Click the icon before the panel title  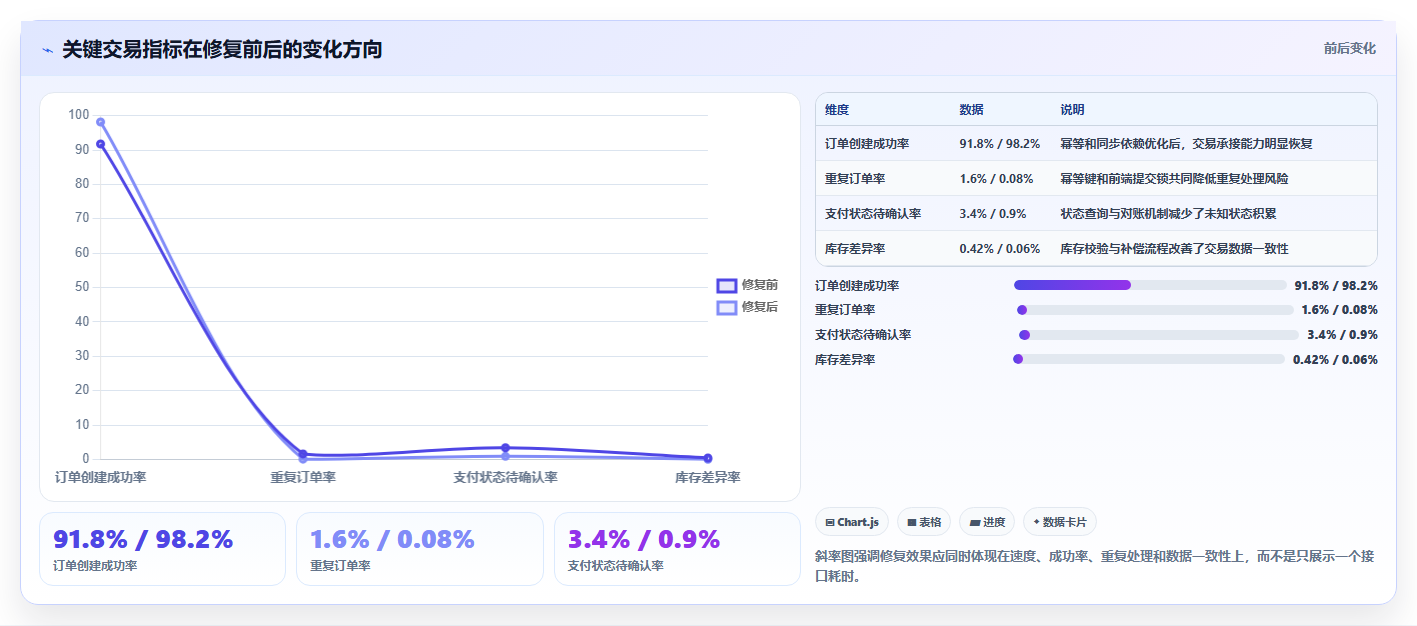[x=47, y=50]
